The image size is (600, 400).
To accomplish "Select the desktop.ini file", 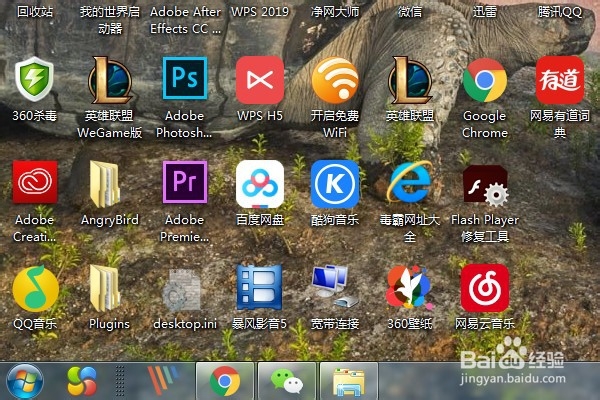I will click(181, 290).
